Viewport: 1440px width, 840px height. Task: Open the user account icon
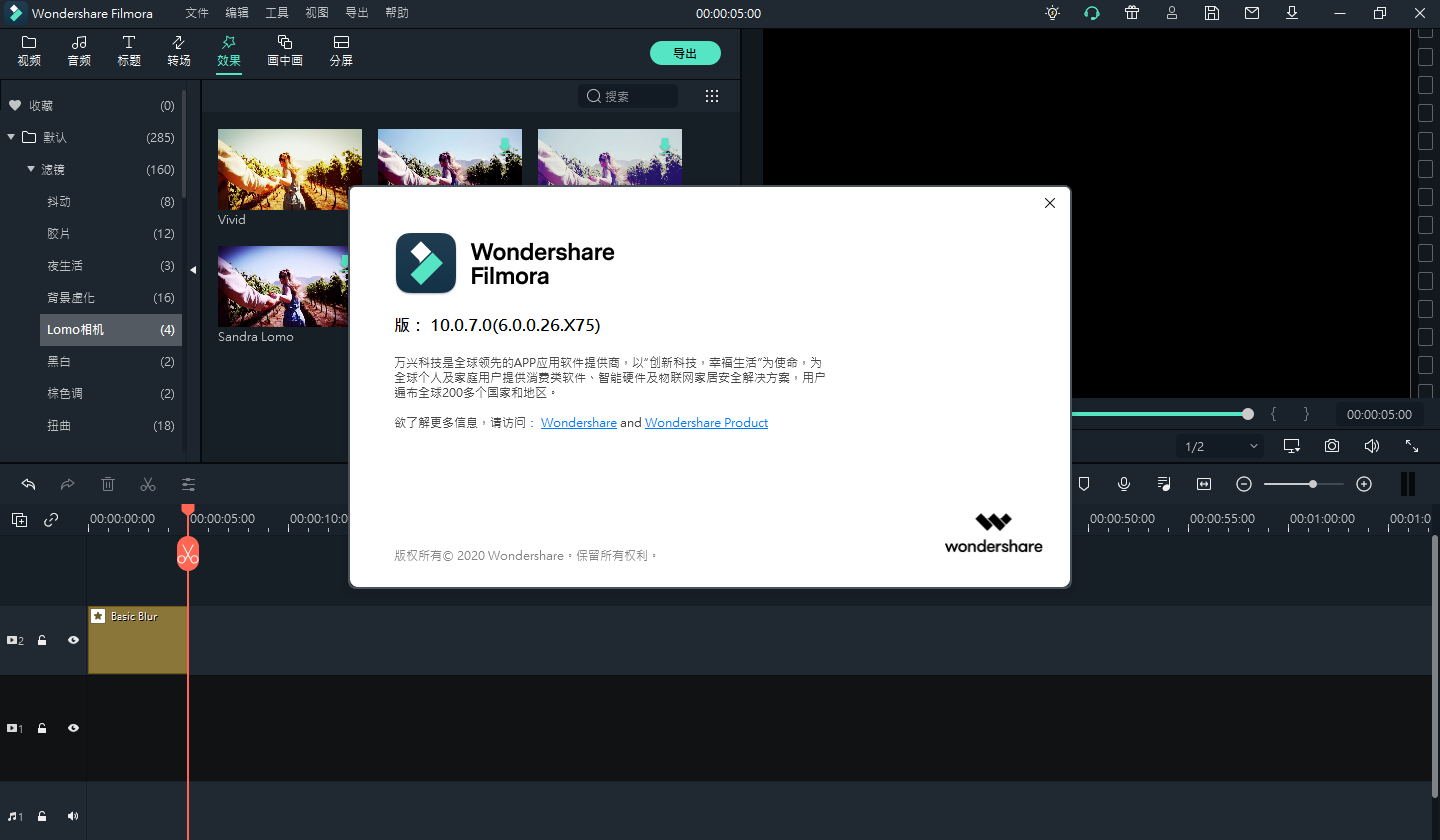1172,13
